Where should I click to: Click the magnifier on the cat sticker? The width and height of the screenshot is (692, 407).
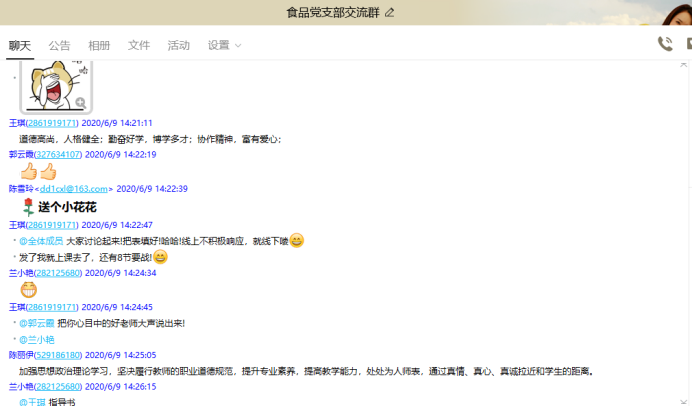80,102
